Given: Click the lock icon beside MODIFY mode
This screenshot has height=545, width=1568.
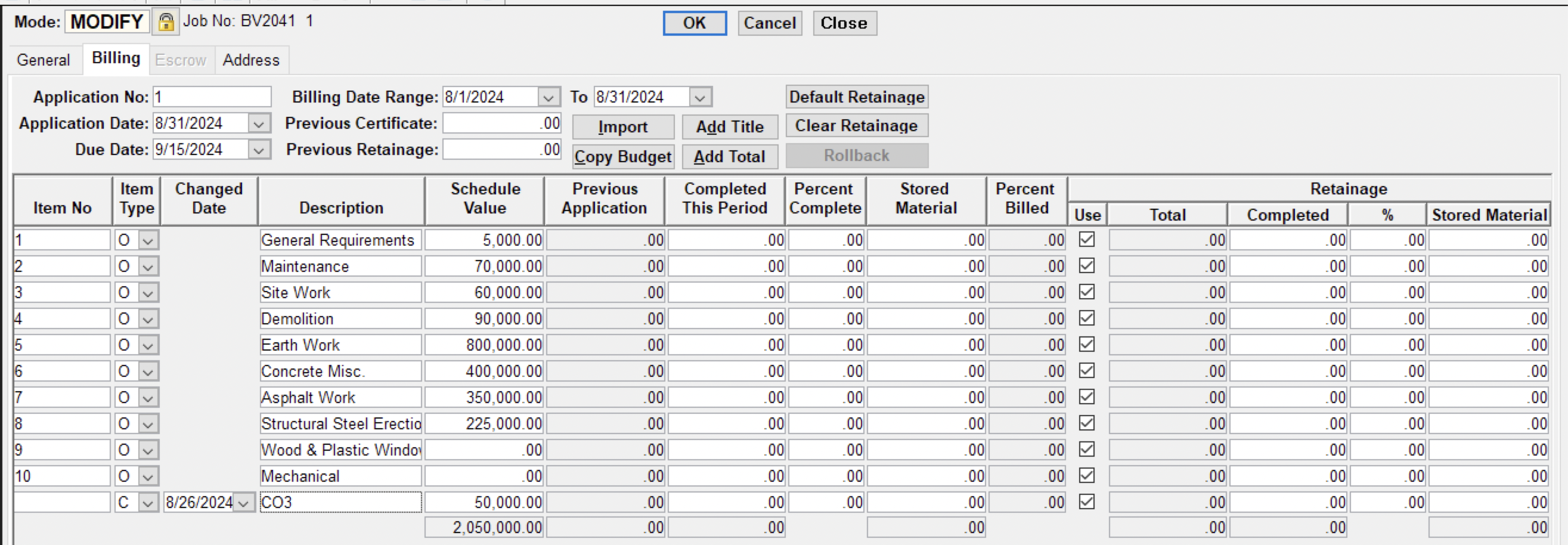Looking at the screenshot, I should coord(166,22).
